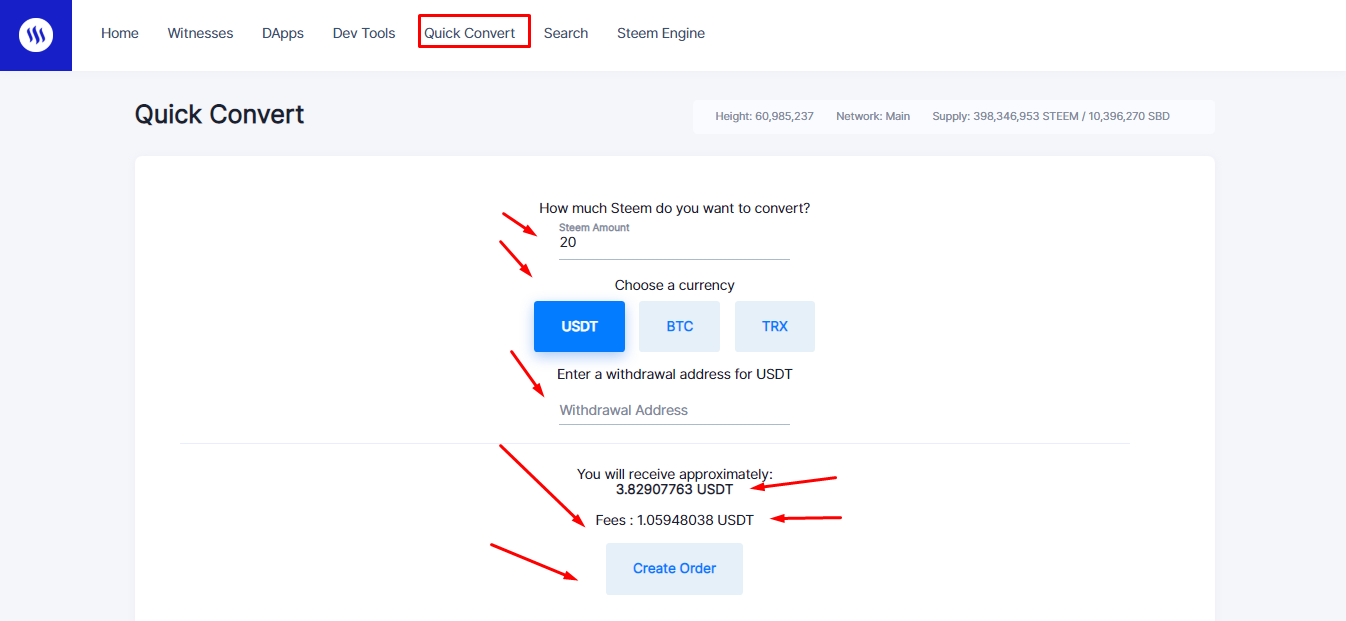Choose BTC as the currency

[x=679, y=327]
